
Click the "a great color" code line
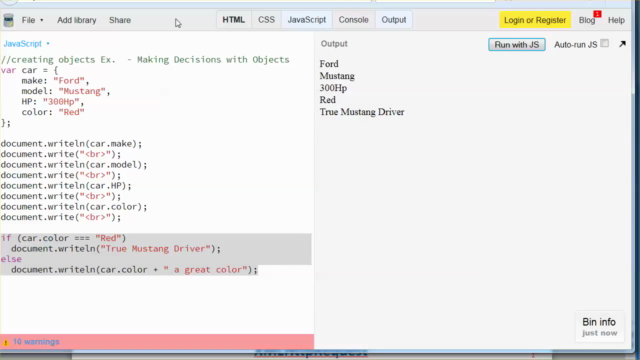point(134,270)
